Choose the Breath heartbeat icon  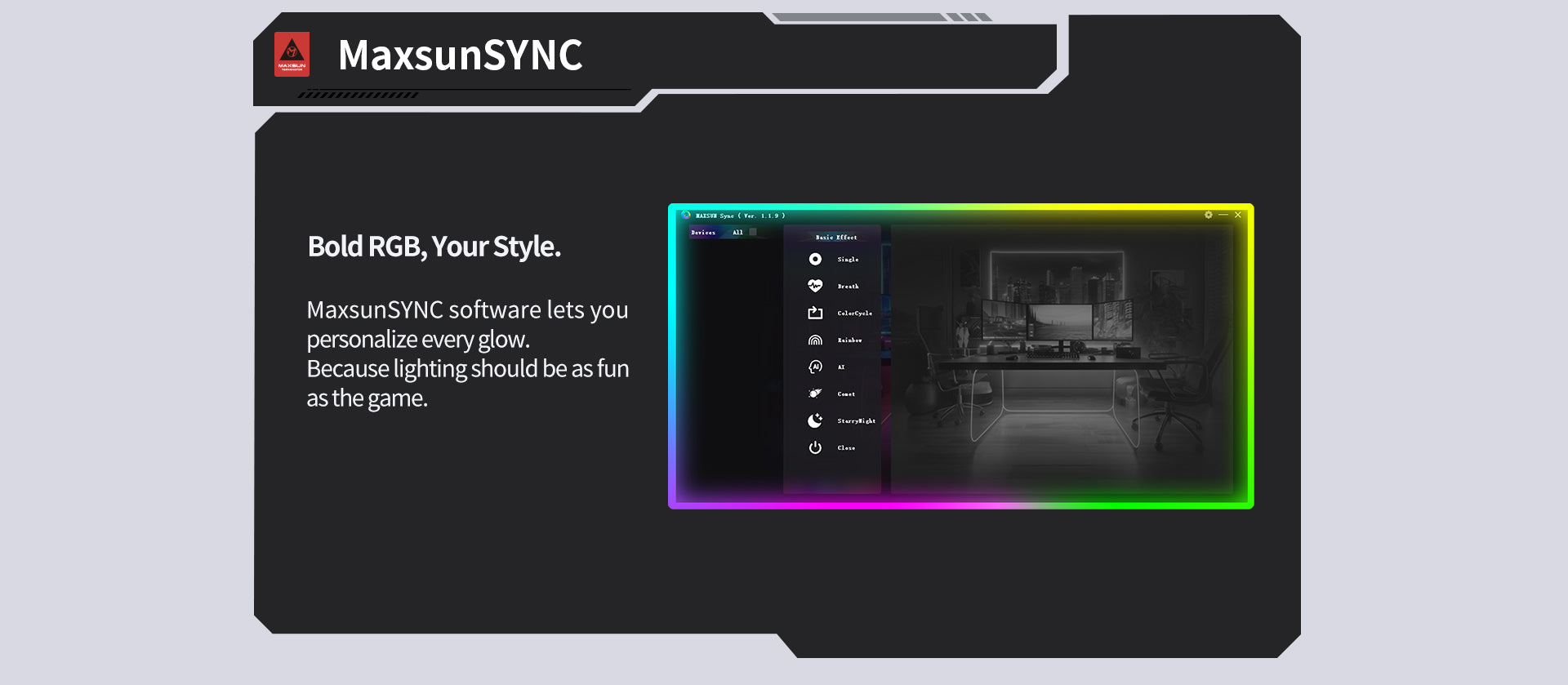pyautogui.click(x=815, y=286)
